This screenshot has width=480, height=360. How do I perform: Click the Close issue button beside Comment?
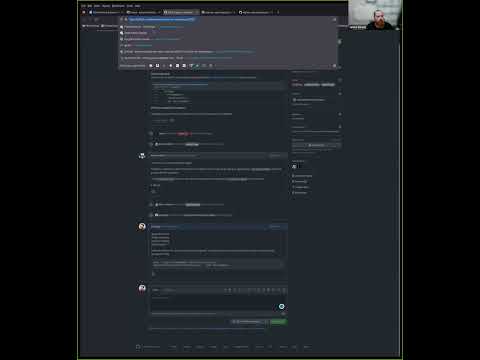pyautogui.click(x=248, y=322)
